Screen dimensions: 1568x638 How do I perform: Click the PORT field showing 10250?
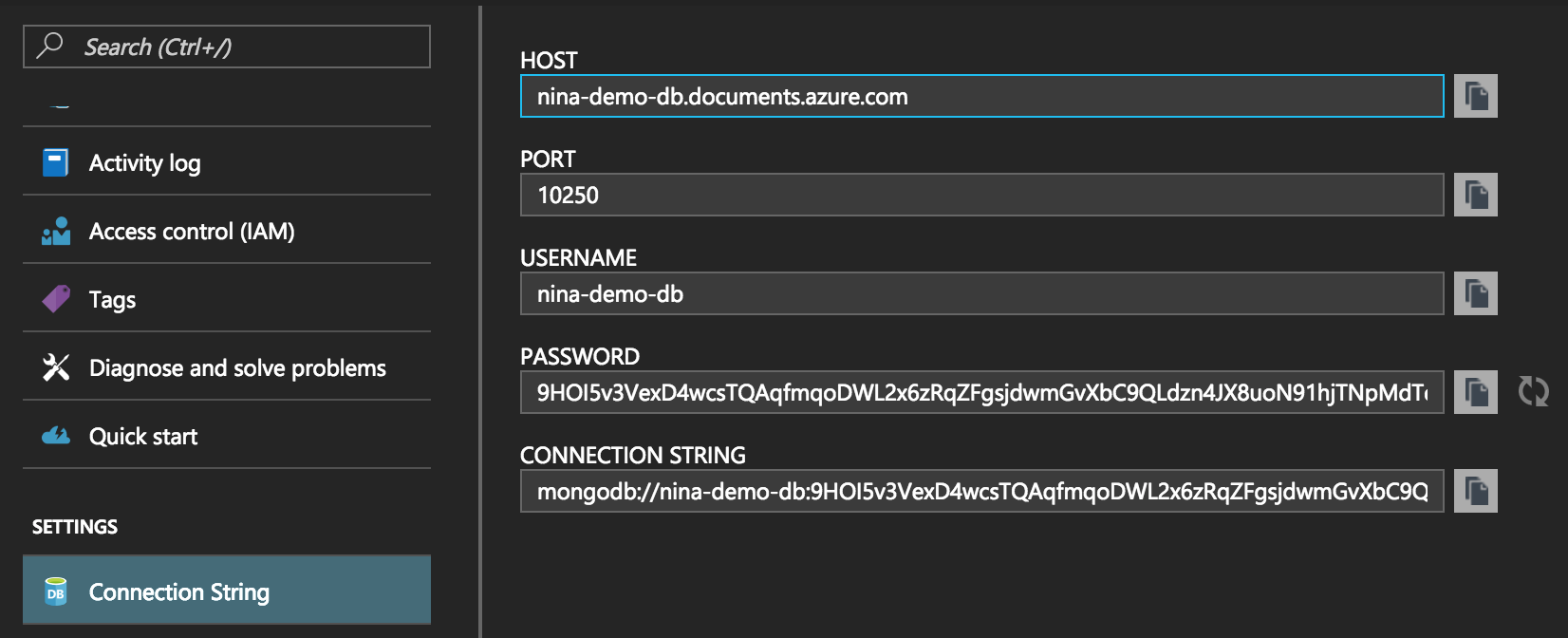click(x=981, y=195)
